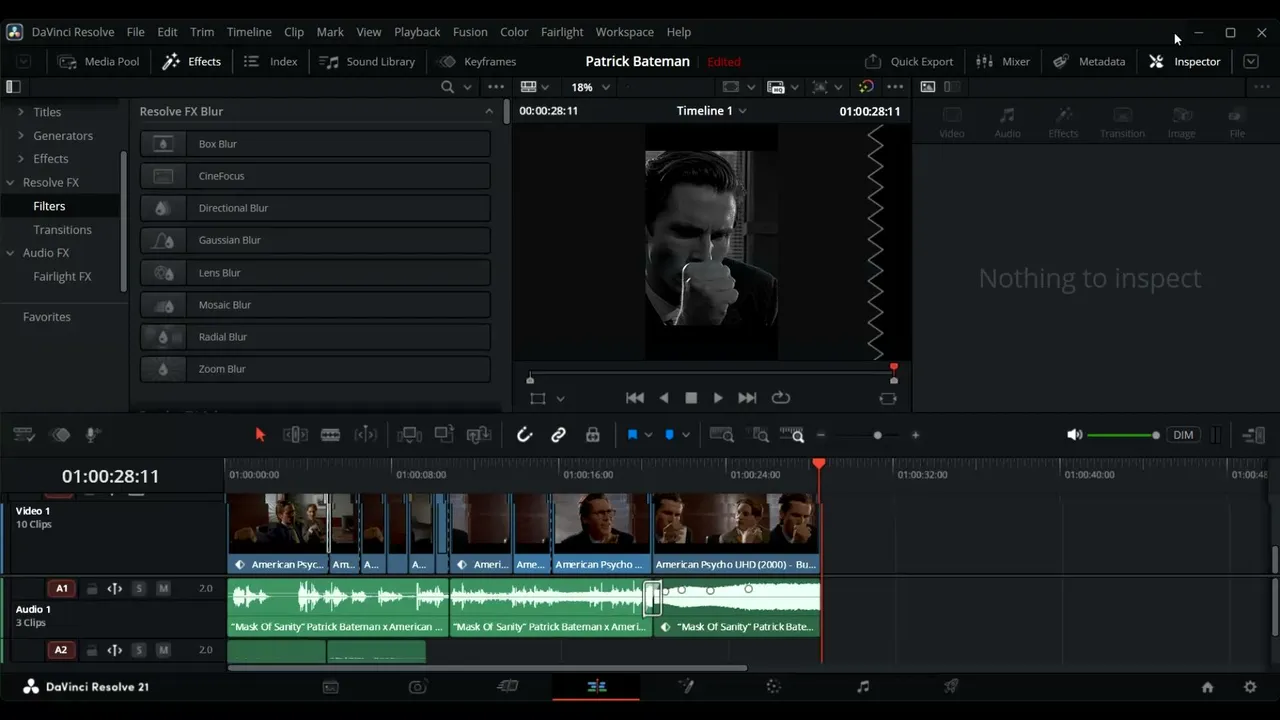Select the Blade Edit Mode tool
This screenshot has width=1280, height=720.
pos(330,435)
